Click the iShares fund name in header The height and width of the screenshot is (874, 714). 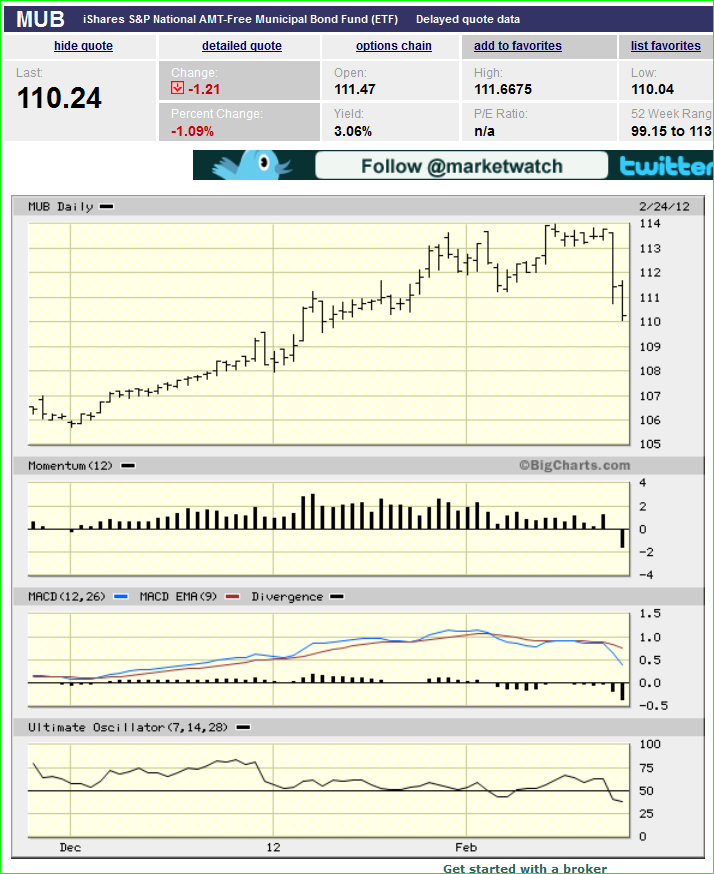click(240, 20)
